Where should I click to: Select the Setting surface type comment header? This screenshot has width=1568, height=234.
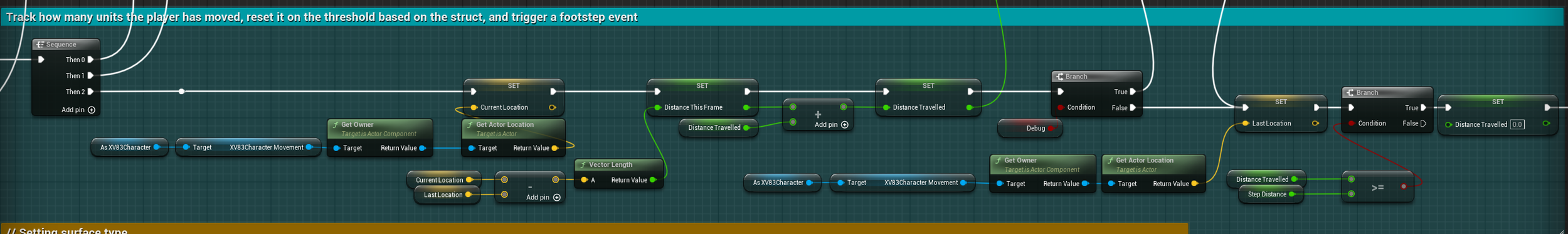(x=594, y=229)
